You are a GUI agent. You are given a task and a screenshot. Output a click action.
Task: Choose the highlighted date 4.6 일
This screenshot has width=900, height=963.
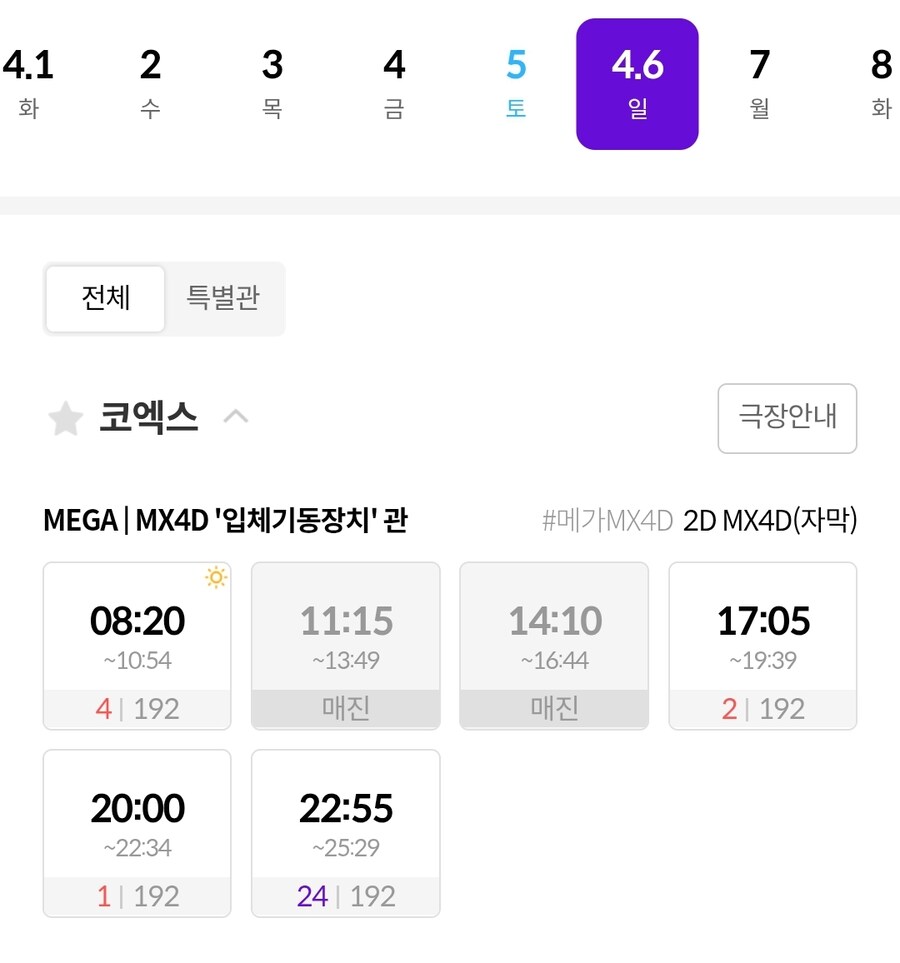pos(637,84)
